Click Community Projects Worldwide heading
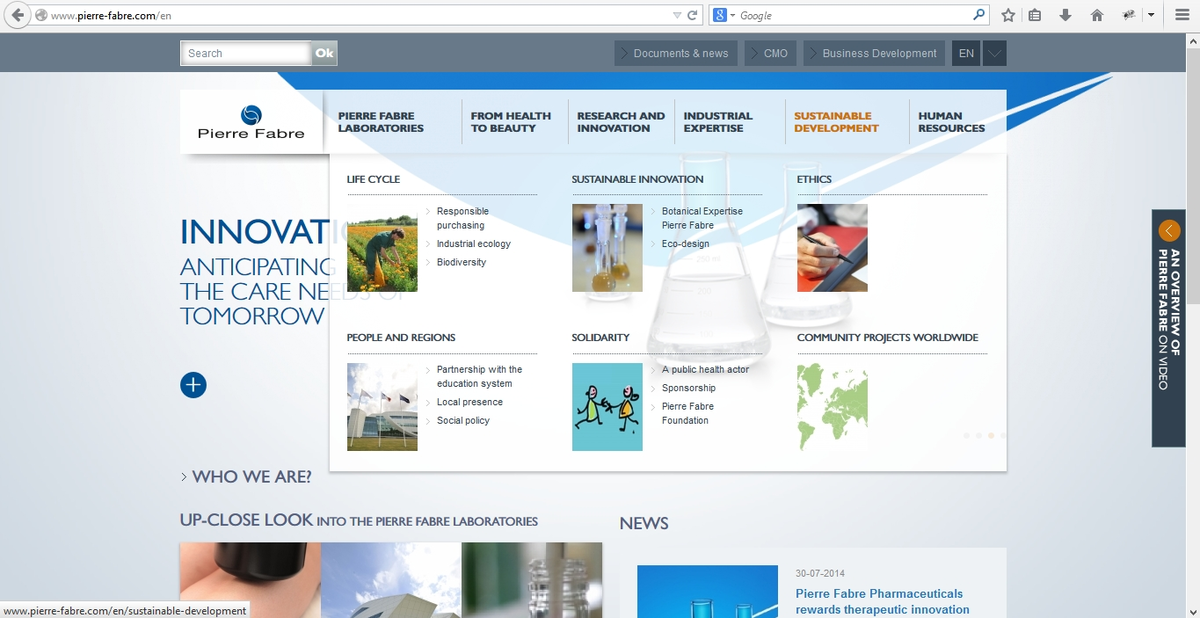This screenshot has width=1200, height=618. pyautogui.click(x=887, y=337)
